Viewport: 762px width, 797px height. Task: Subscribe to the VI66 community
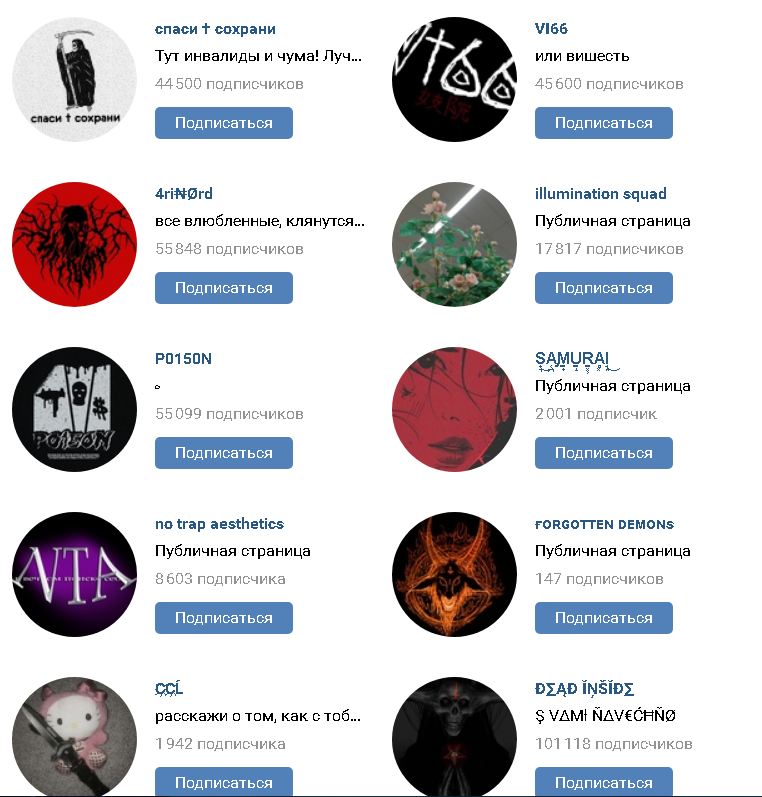(603, 123)
